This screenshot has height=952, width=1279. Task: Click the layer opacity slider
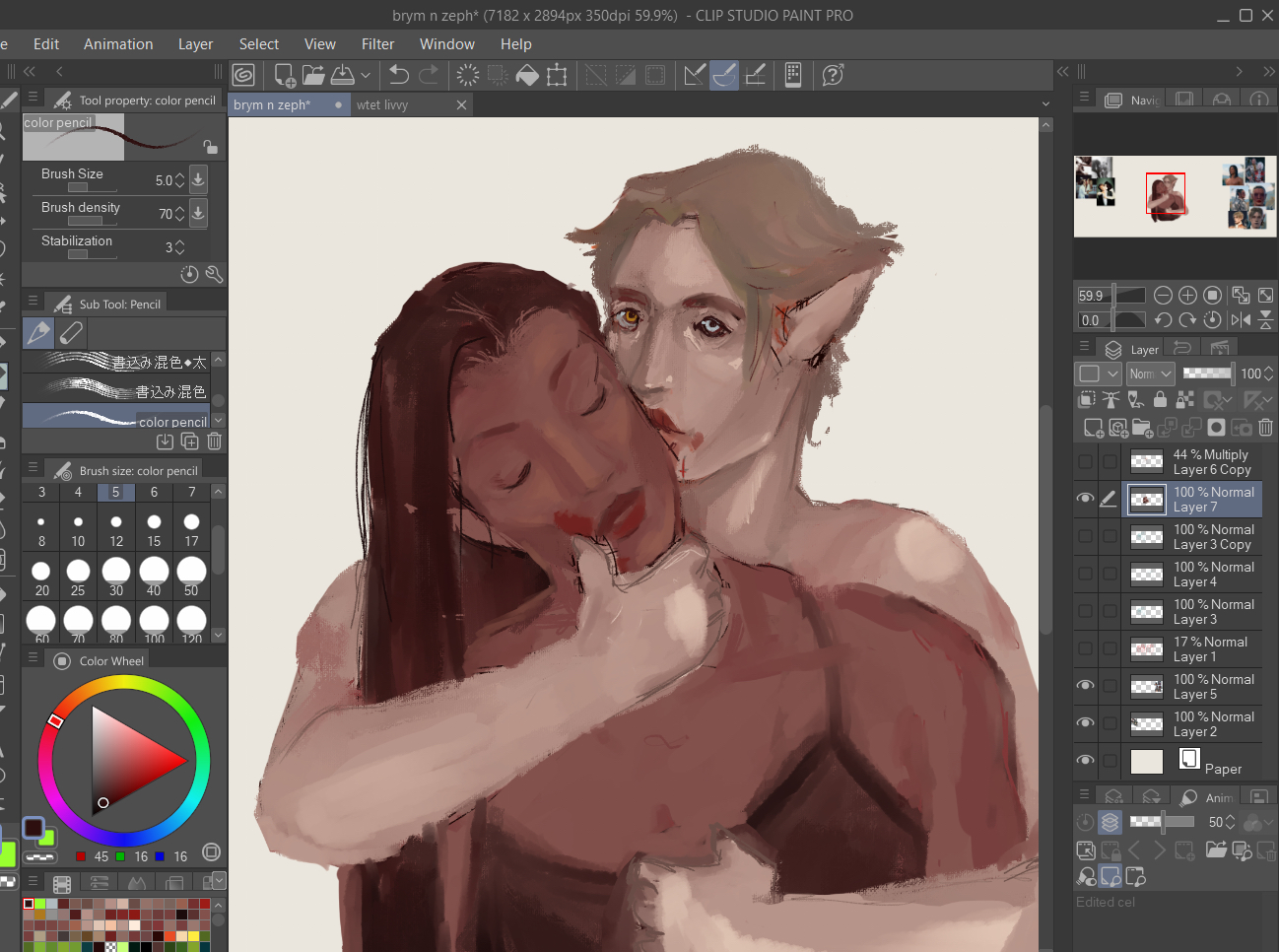point(1207,374)
